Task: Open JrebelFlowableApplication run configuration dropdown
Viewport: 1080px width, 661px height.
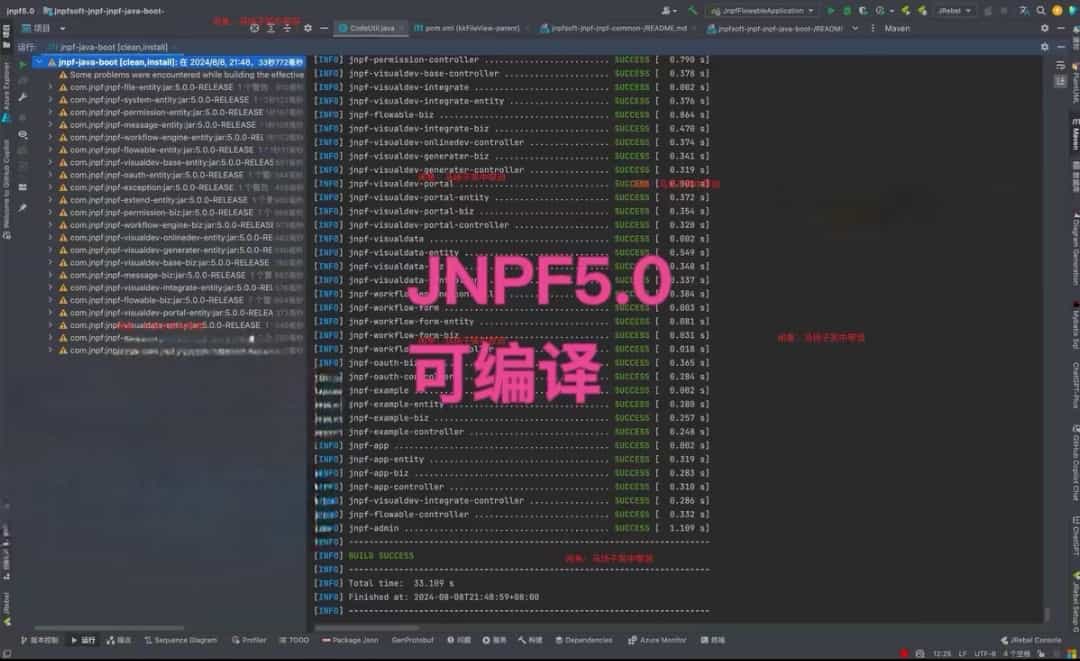Action: click(x=762, y=10)
